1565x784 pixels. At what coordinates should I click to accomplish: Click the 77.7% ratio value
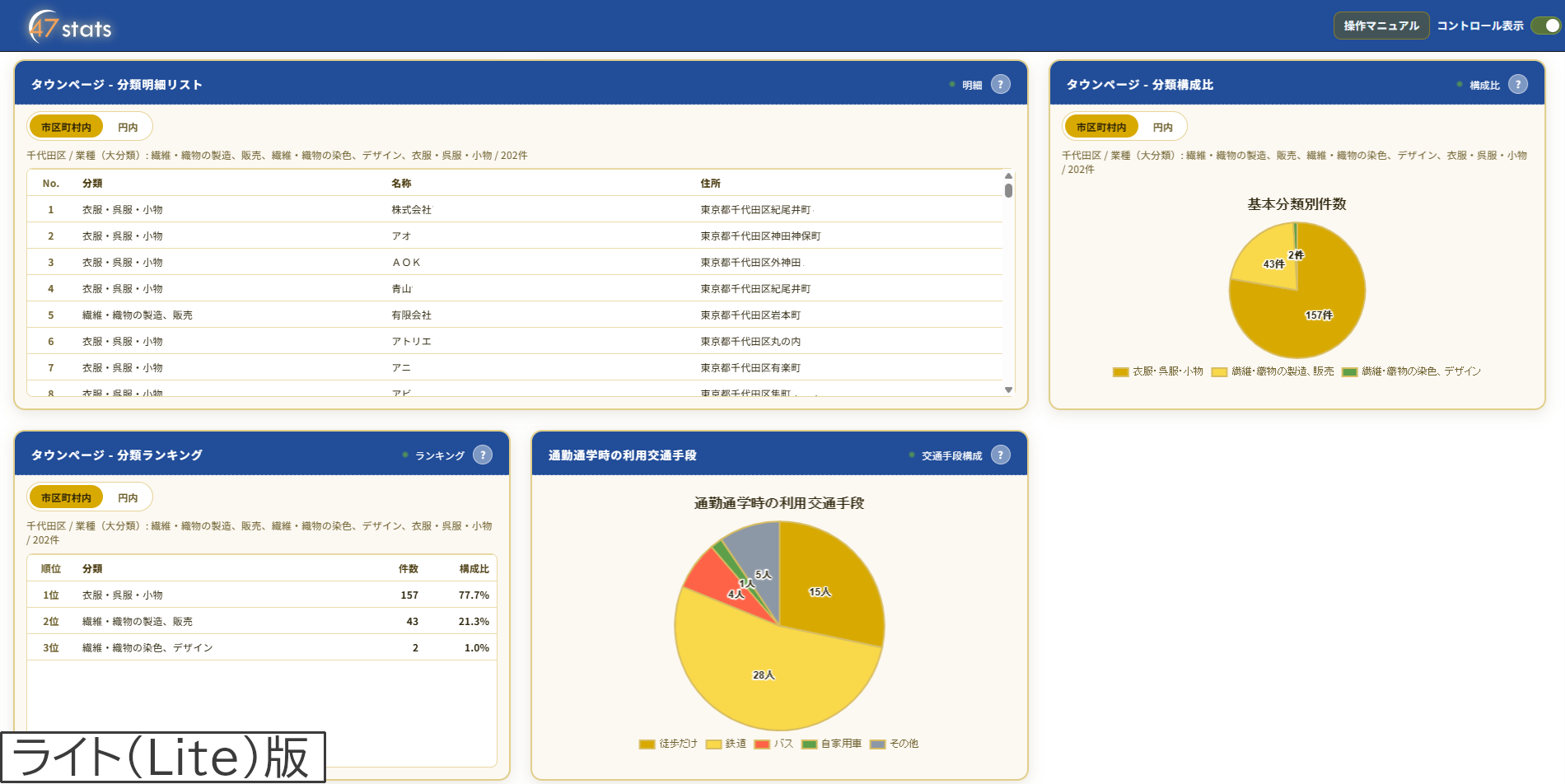pos(474,595)
